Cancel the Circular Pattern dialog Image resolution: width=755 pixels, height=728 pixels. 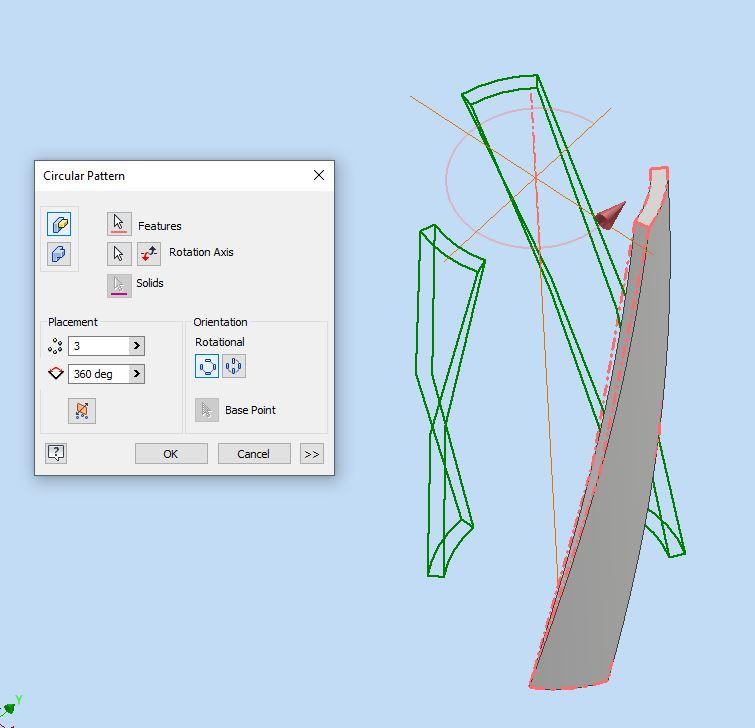coord(253,454)
